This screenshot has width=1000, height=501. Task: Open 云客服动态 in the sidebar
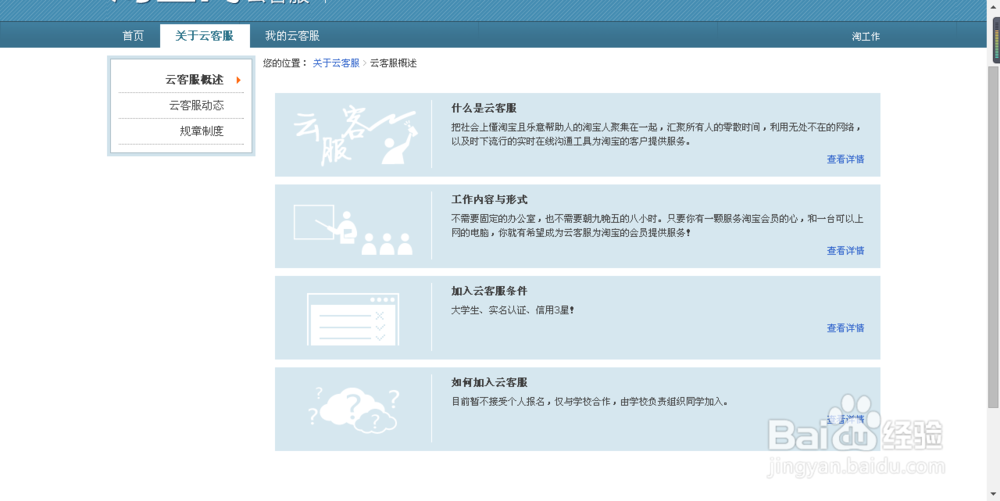(196, 105)
